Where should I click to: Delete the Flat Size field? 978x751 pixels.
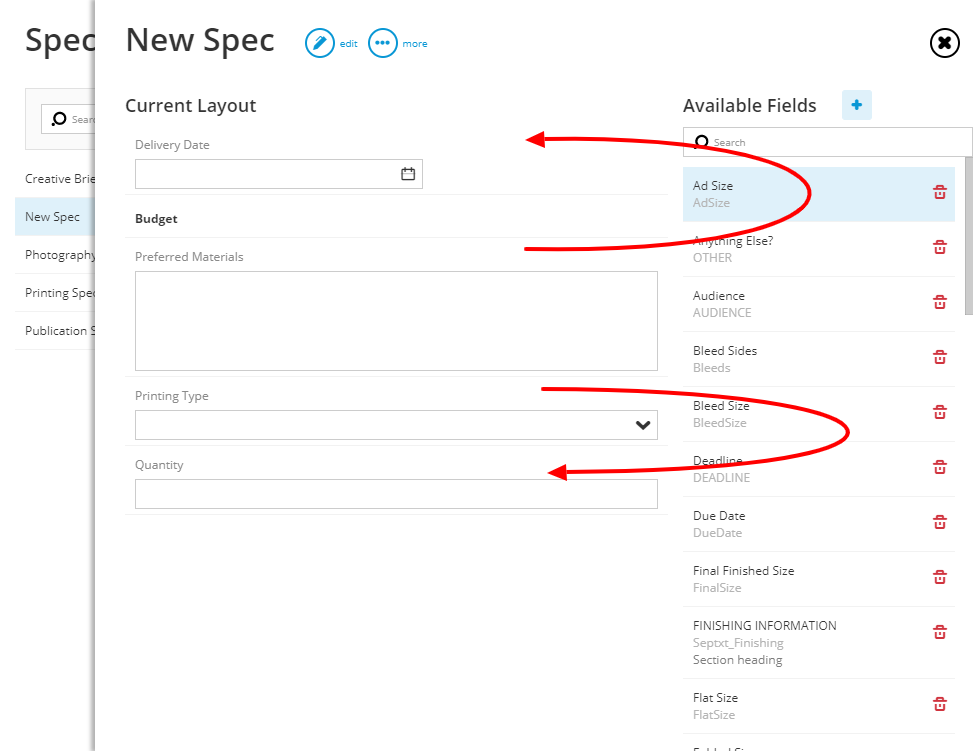click(x=940, y=704)
